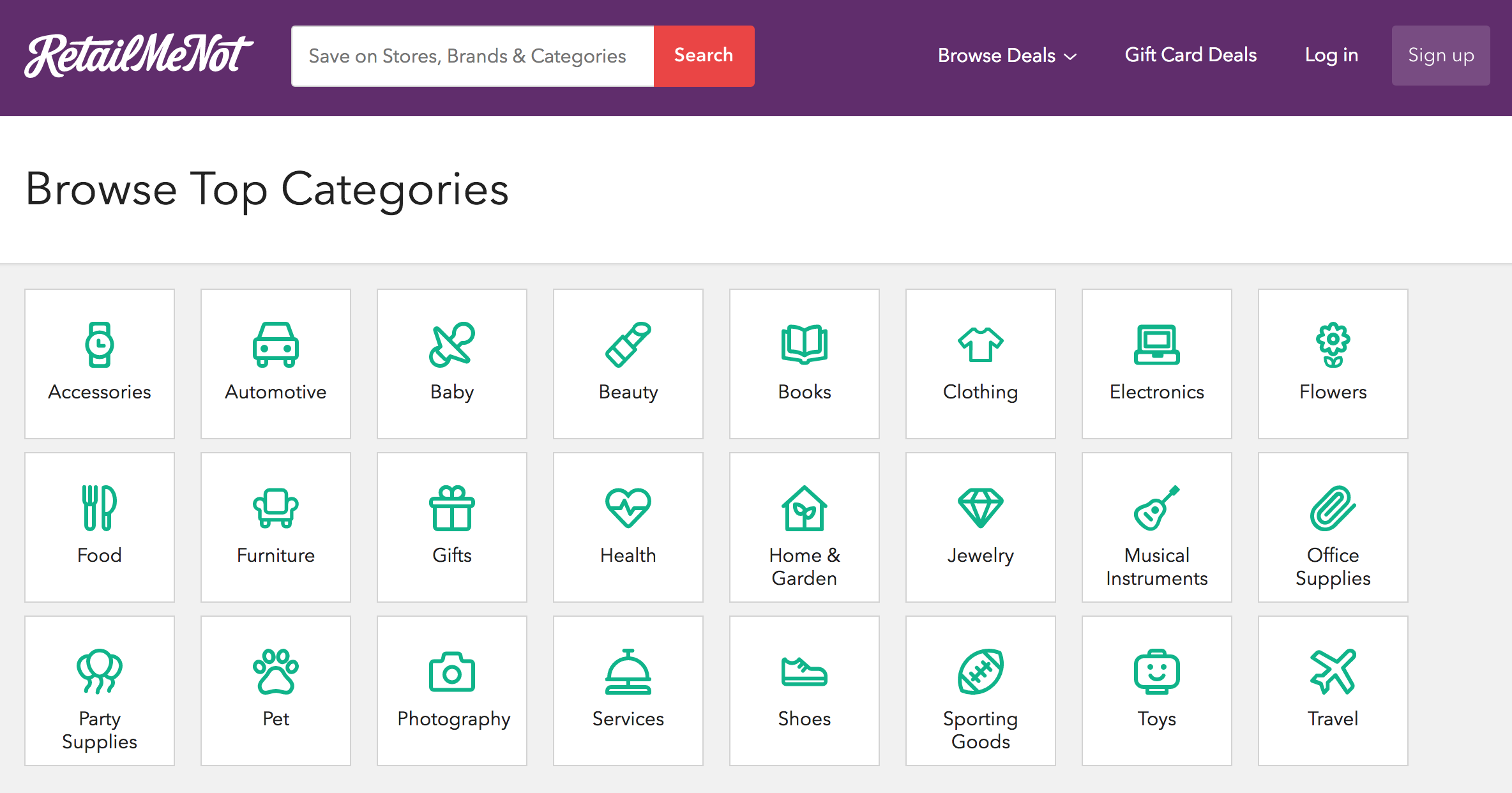Select the Pet paw print icon
This screenshot has height=793, width=1512.
[276, 672]
